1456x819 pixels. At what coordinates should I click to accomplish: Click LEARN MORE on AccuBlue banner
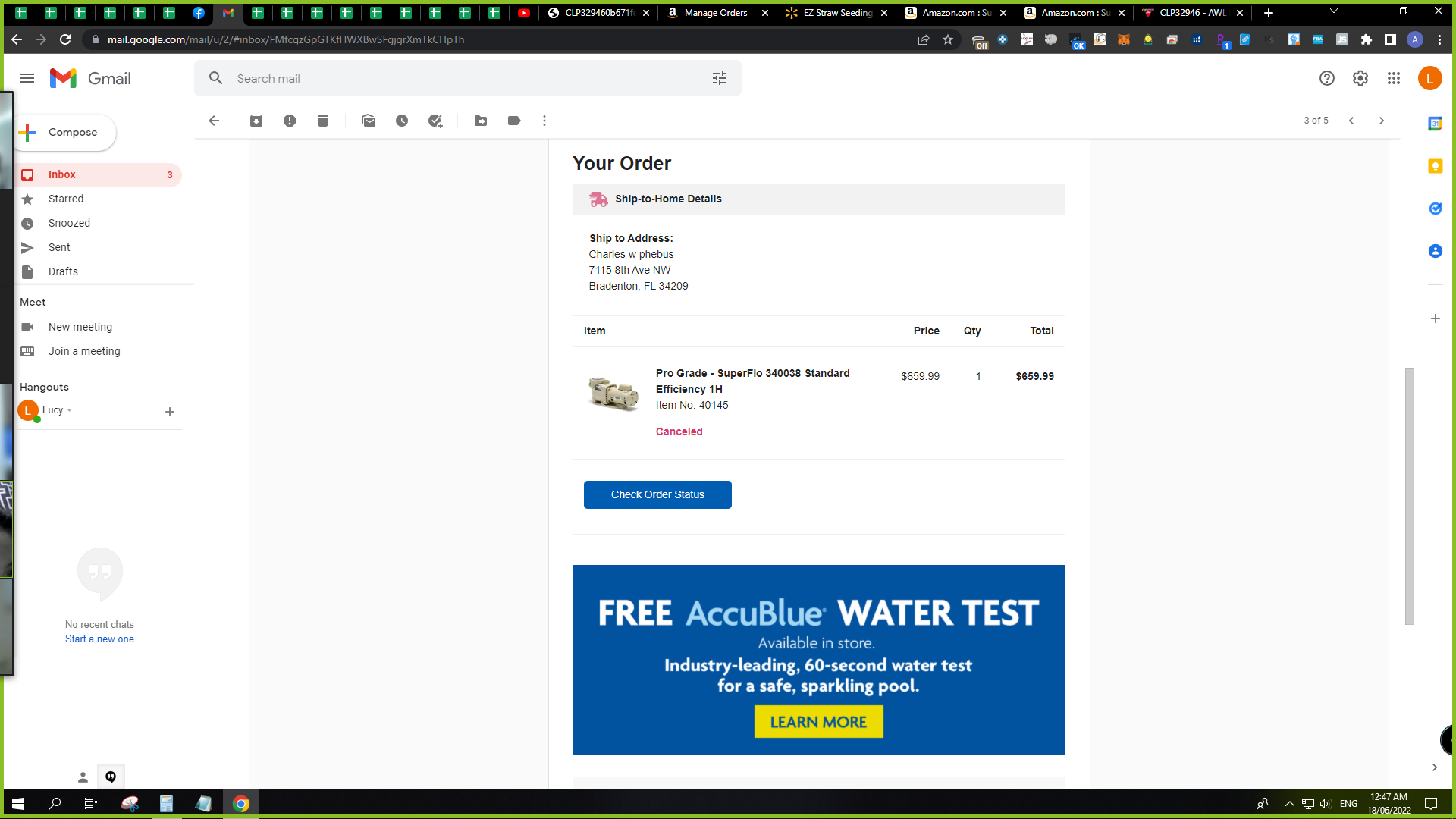tap(818, 722)
